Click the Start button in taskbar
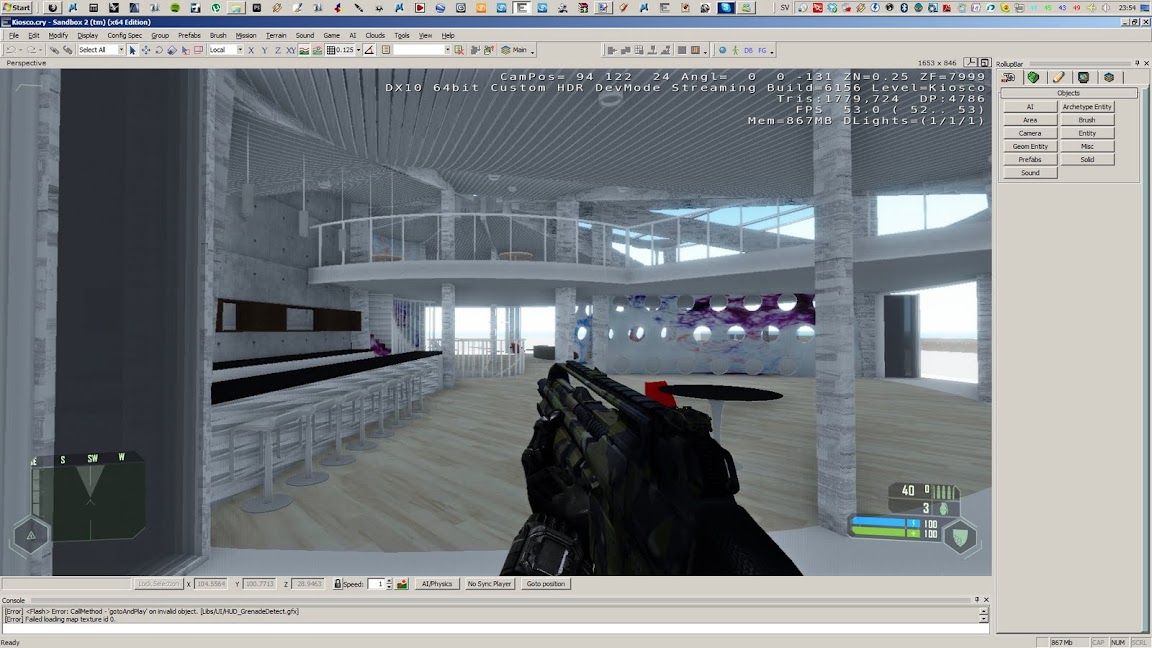This screenshot has width=1152, height=648. click(x=17, y=7)
